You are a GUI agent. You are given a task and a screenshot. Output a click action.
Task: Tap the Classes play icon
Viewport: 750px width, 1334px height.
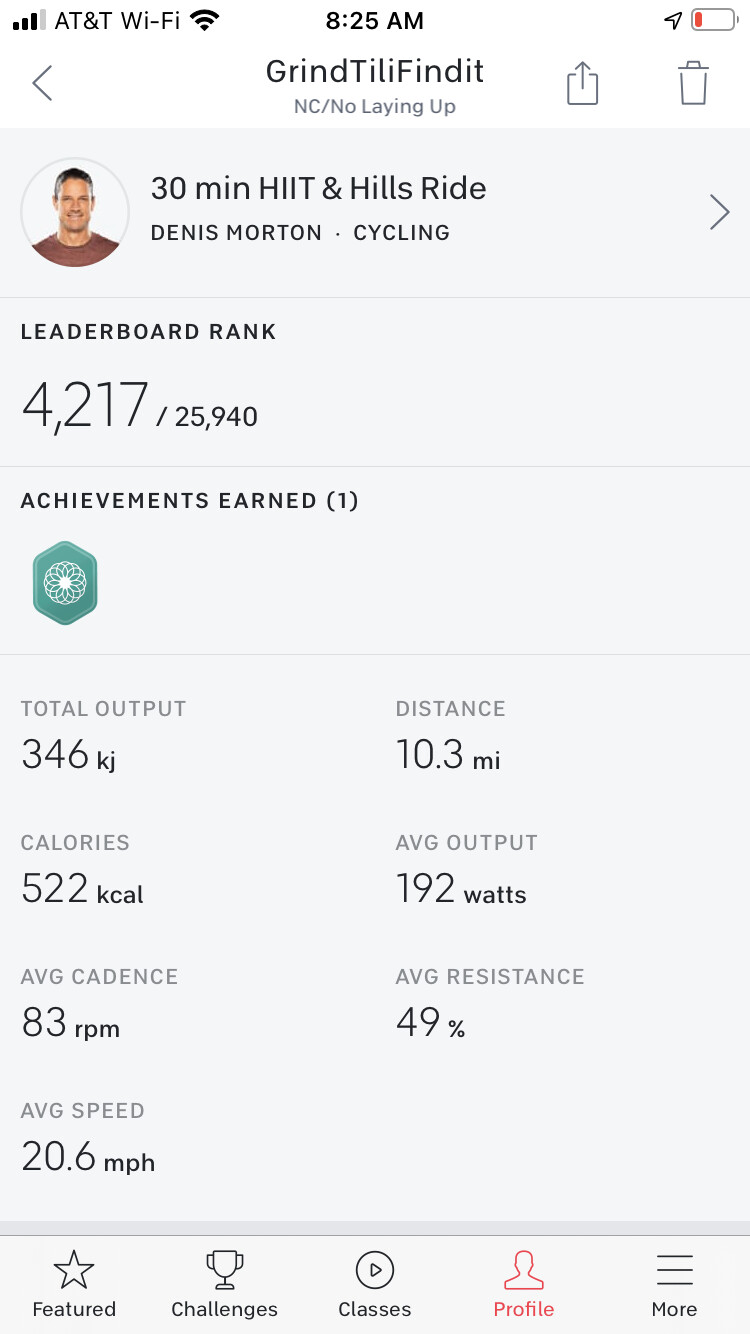tap(374, 1271)
